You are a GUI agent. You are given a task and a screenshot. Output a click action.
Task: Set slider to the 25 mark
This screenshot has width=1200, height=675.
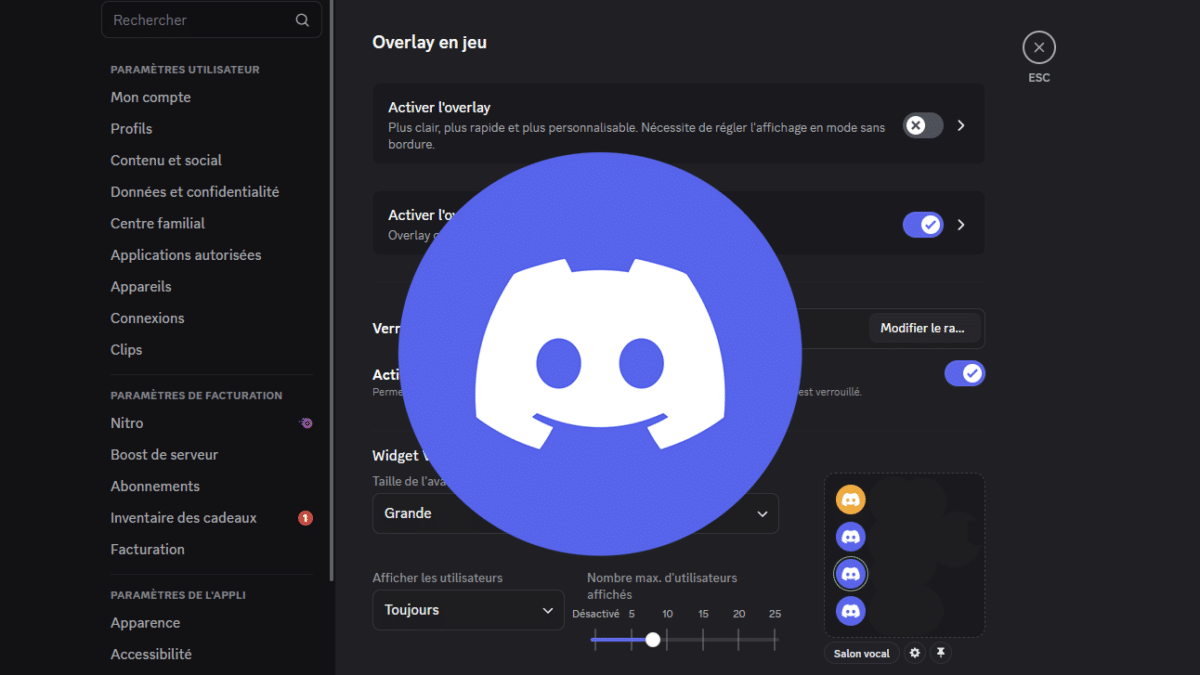pyautogui.click(x=775, y=639)
